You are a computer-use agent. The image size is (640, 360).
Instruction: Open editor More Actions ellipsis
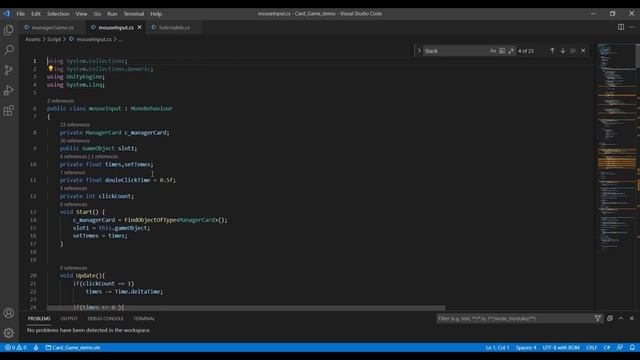click(632, 27)
